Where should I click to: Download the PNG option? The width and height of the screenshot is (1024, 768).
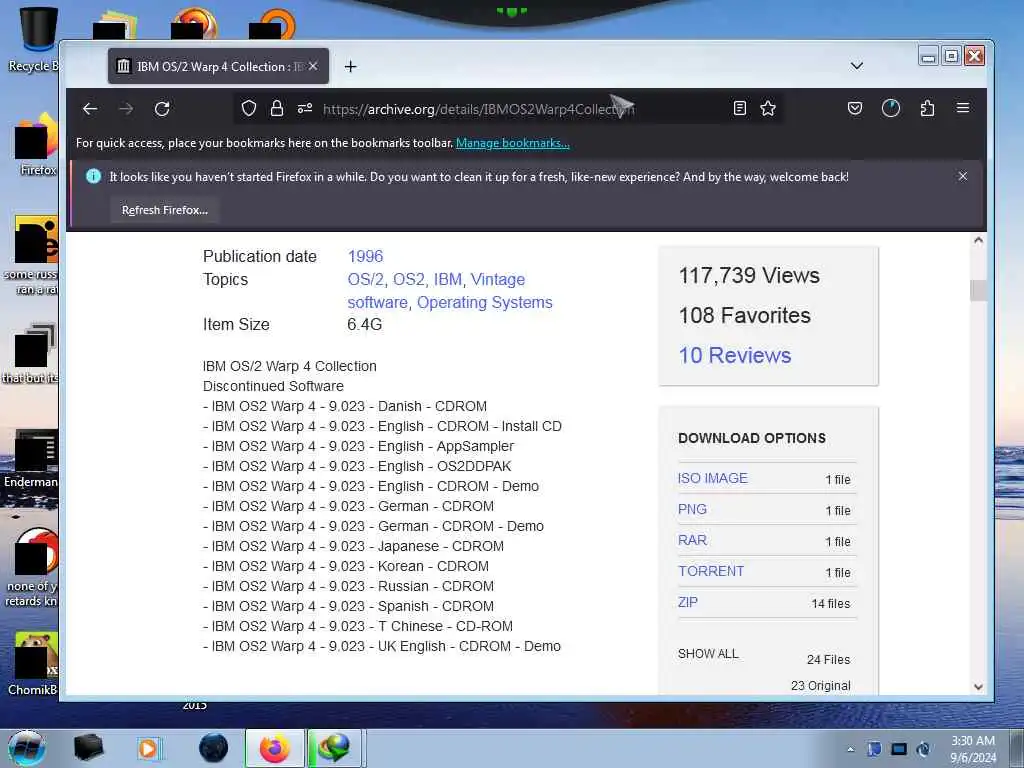[692, 509]
